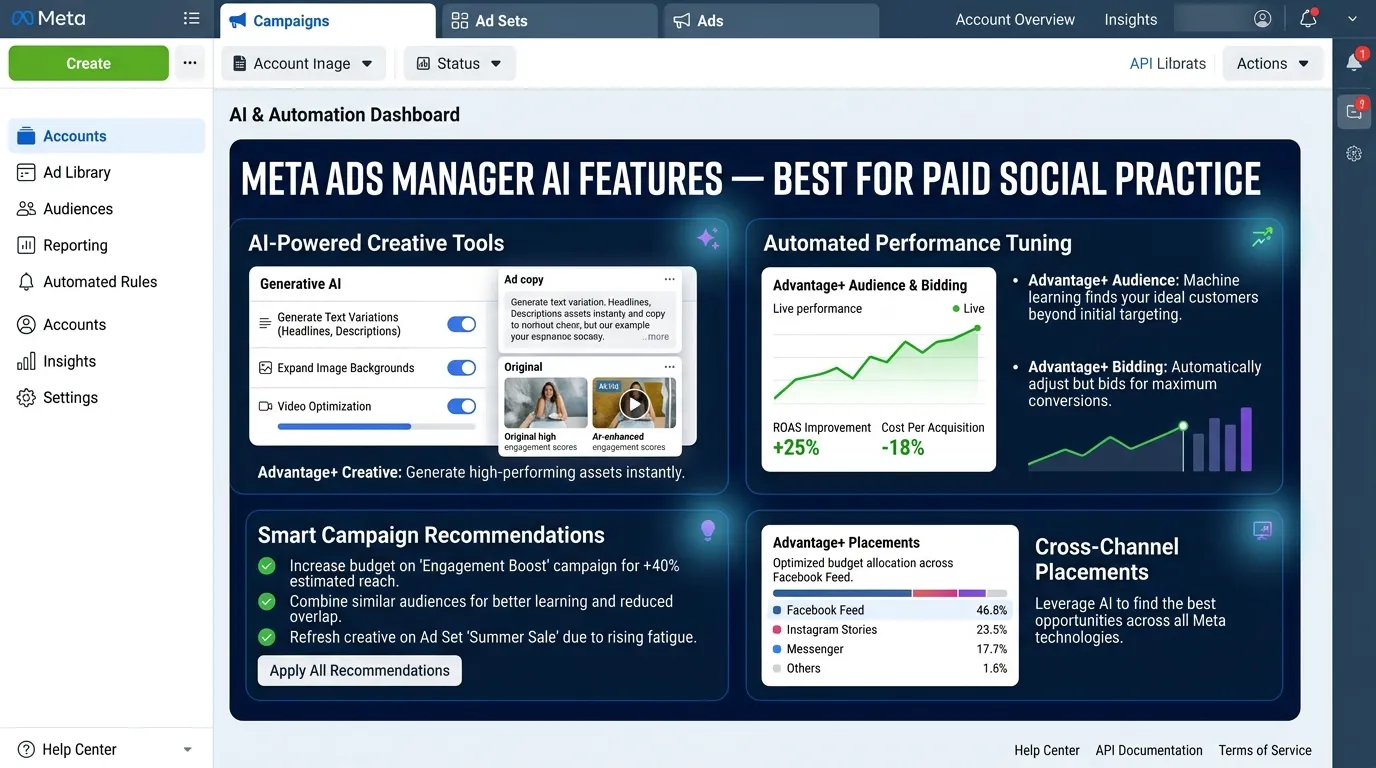The height and width of the screenshot is (768, 1376).
Task: Check the Refresh creative recommendation
Action: [267, 637]
